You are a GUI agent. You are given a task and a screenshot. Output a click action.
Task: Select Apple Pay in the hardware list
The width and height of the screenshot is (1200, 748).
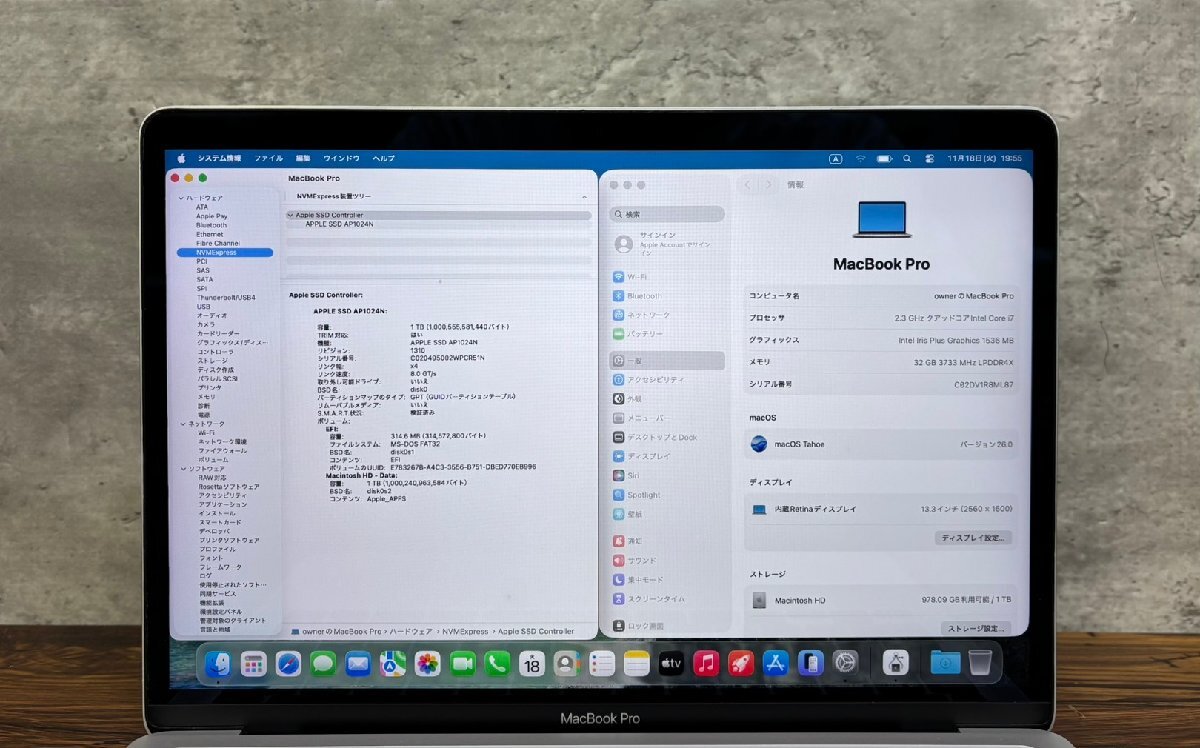pyautogui.click(x=211, y=216)
